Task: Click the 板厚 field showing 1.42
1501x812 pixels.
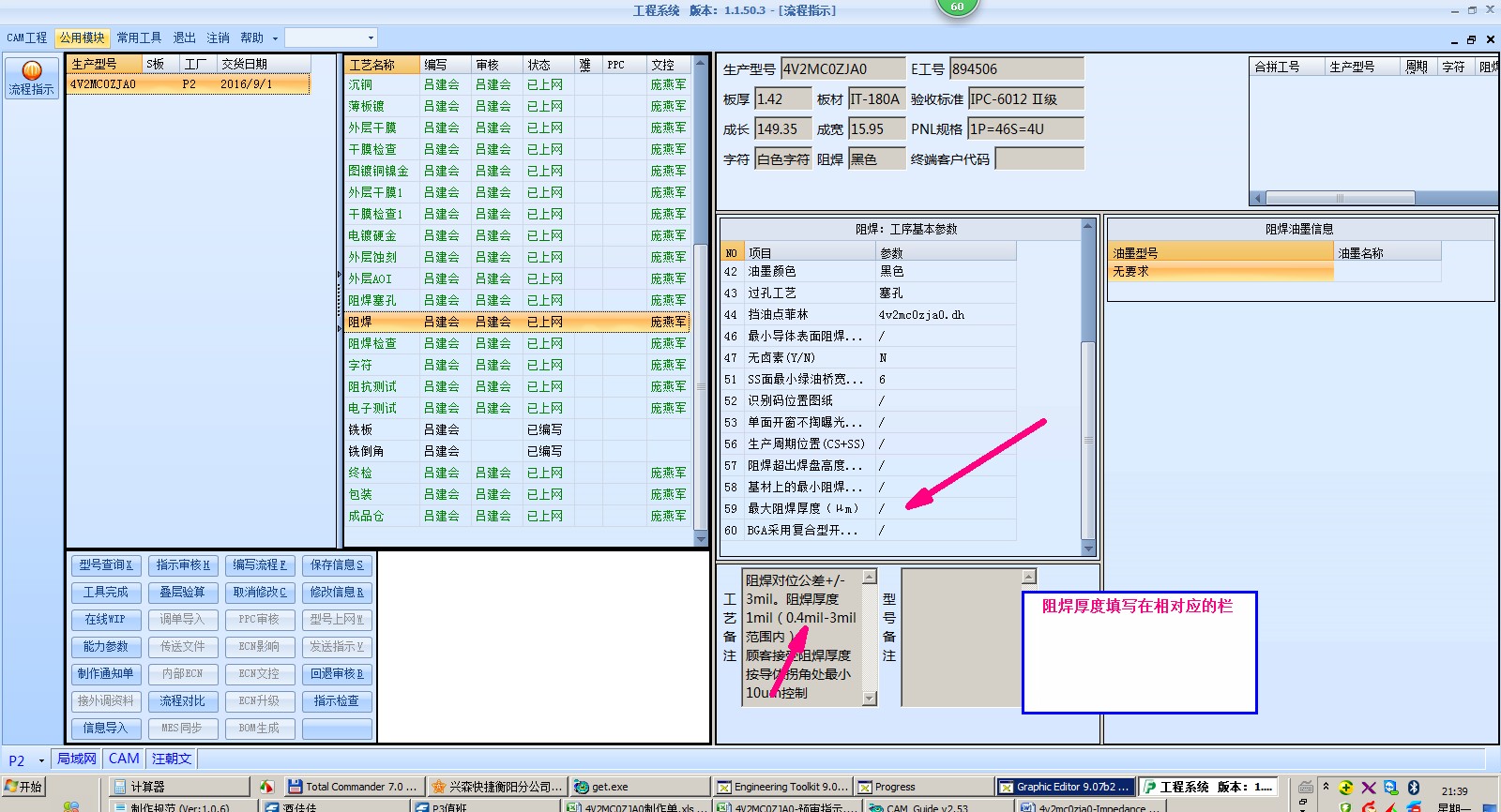Action: click(x=782, y=99)
